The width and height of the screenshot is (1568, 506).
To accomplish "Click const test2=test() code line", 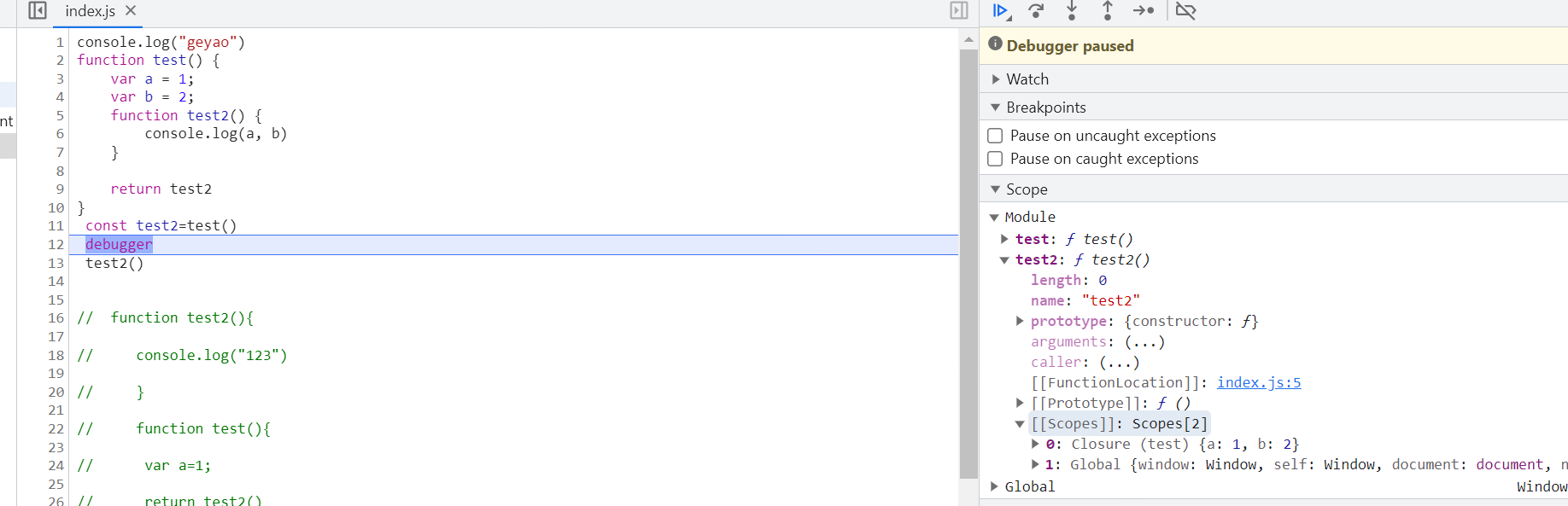I will point(161,226).
